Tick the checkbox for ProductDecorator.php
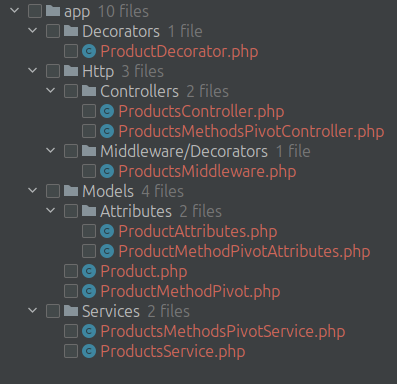This screenshot has height=384, width=397. click(71, 51)
